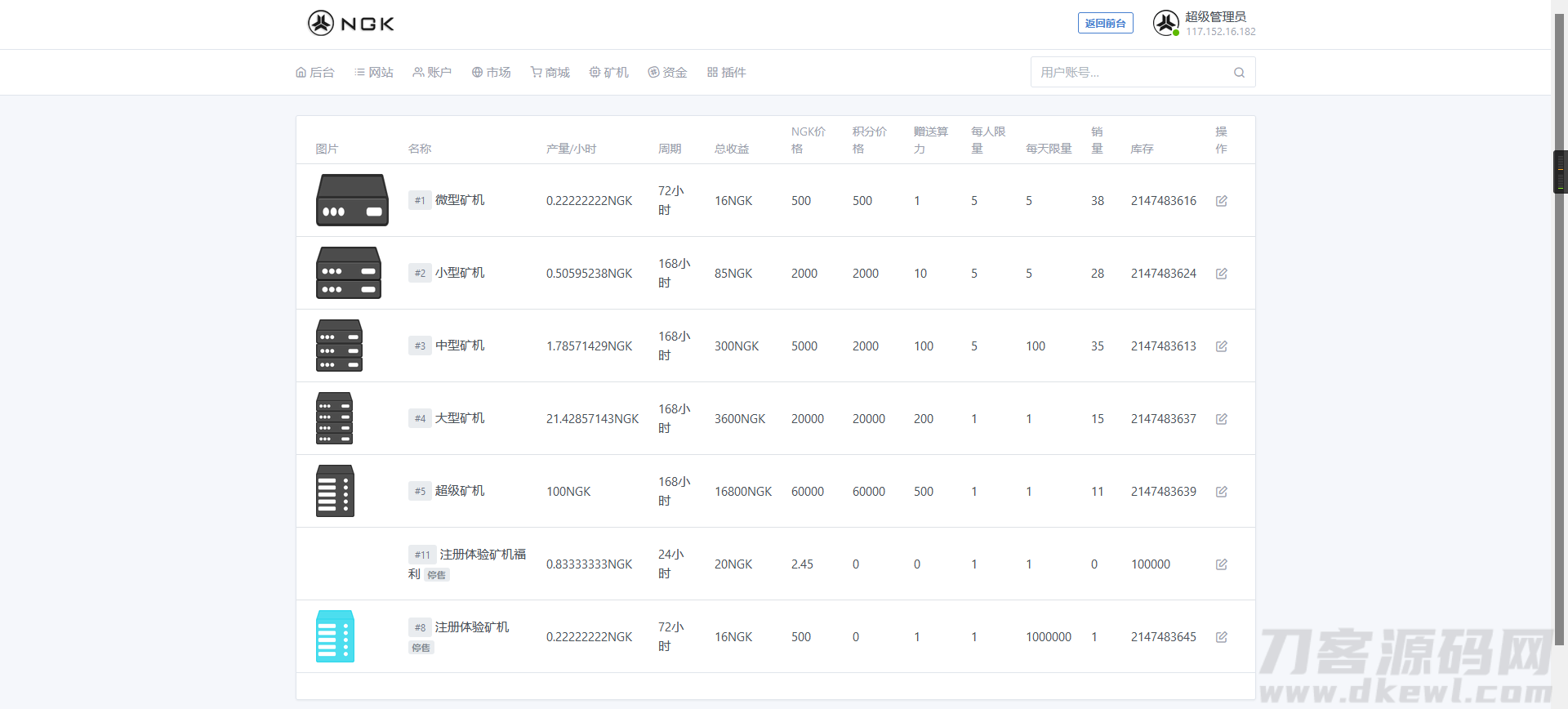The width and height of the screenshot is (1568, 709).
Task: Expand the 账户 navigation menu
Action: pyautogui.click(x=432, y=73)
